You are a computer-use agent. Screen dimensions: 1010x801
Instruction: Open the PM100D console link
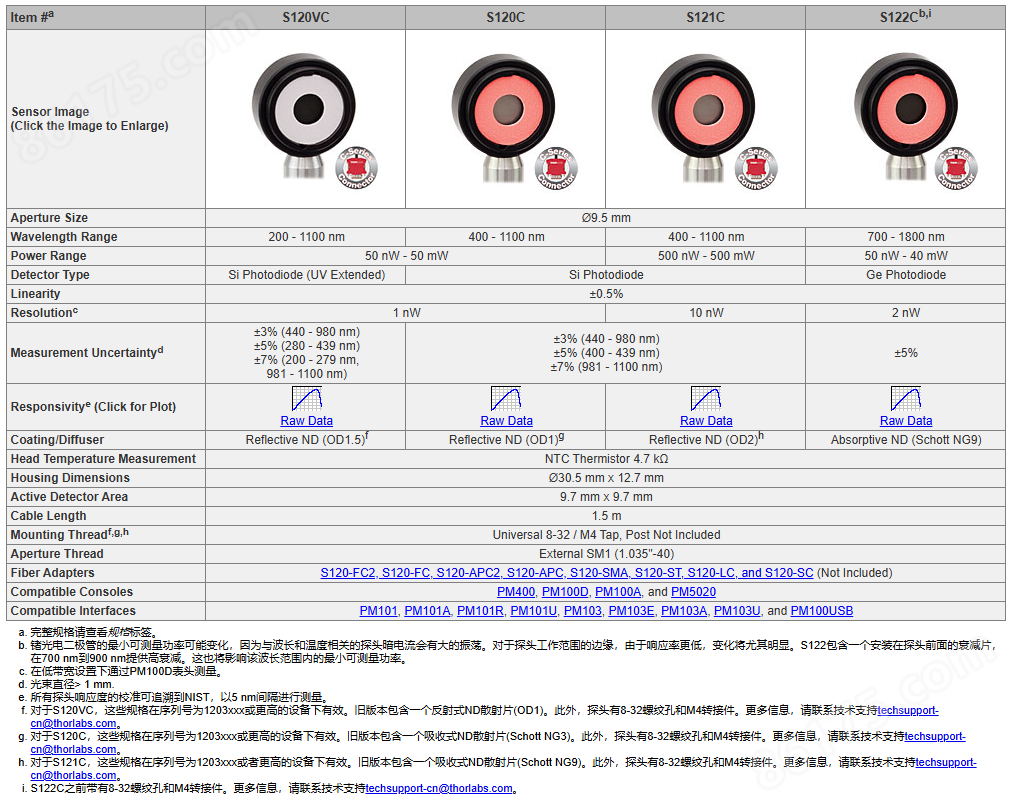point(565,592)
